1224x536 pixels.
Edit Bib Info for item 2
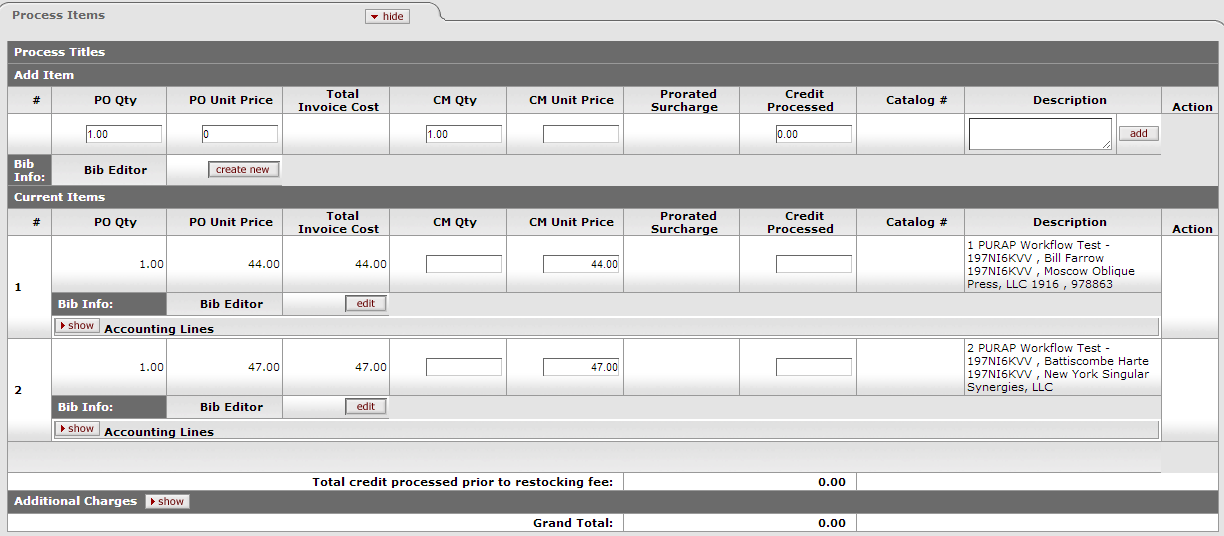[366, 407]
